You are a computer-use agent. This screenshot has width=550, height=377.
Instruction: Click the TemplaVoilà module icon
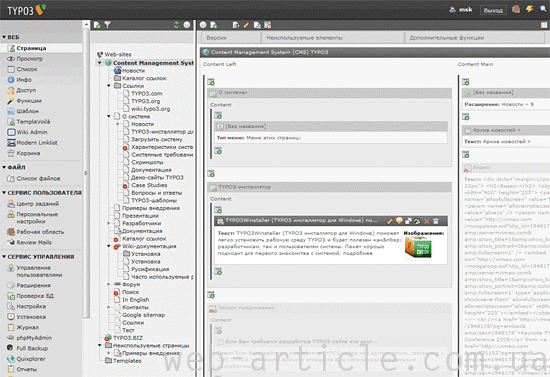pos(11,122)
